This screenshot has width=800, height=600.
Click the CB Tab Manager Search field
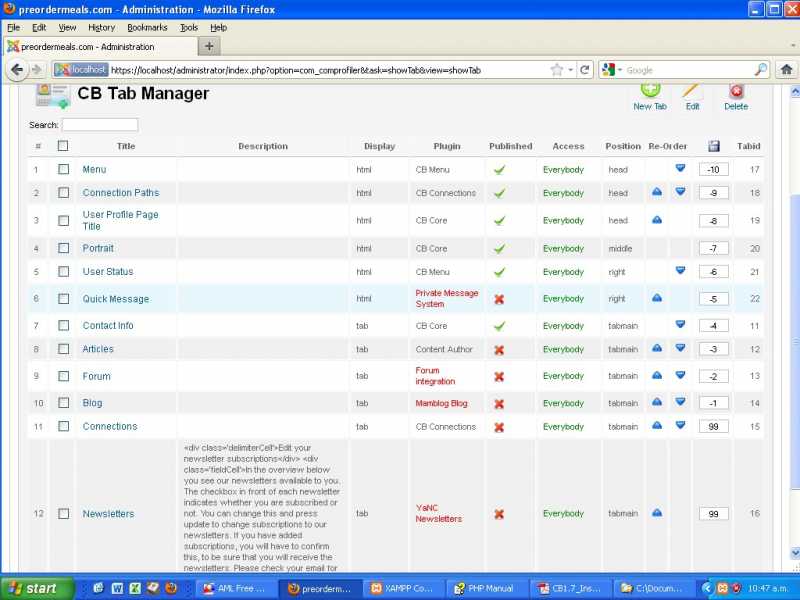click(x=100, y=124)
